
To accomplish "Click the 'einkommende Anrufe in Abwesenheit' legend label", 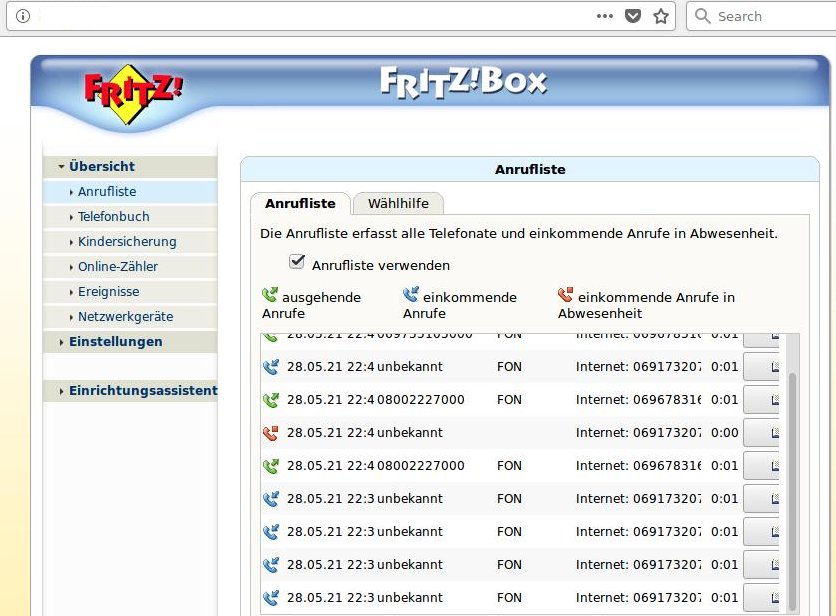I will pyautogui.click(x=646, y=305).
